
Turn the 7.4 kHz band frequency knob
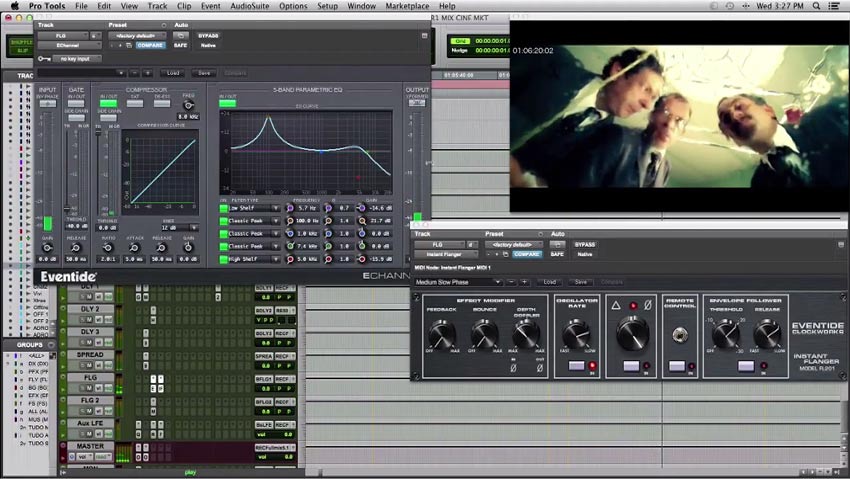coord(289,247)
